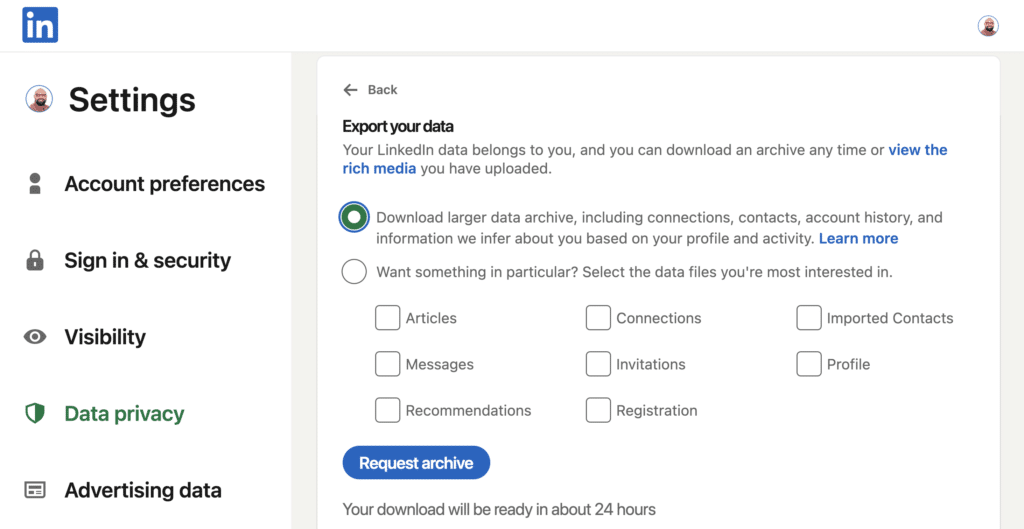Open profile avatar in top right corner
The height and width of the screenshot is (529, 1024).
pyautogui.click(x=987, y=25)
